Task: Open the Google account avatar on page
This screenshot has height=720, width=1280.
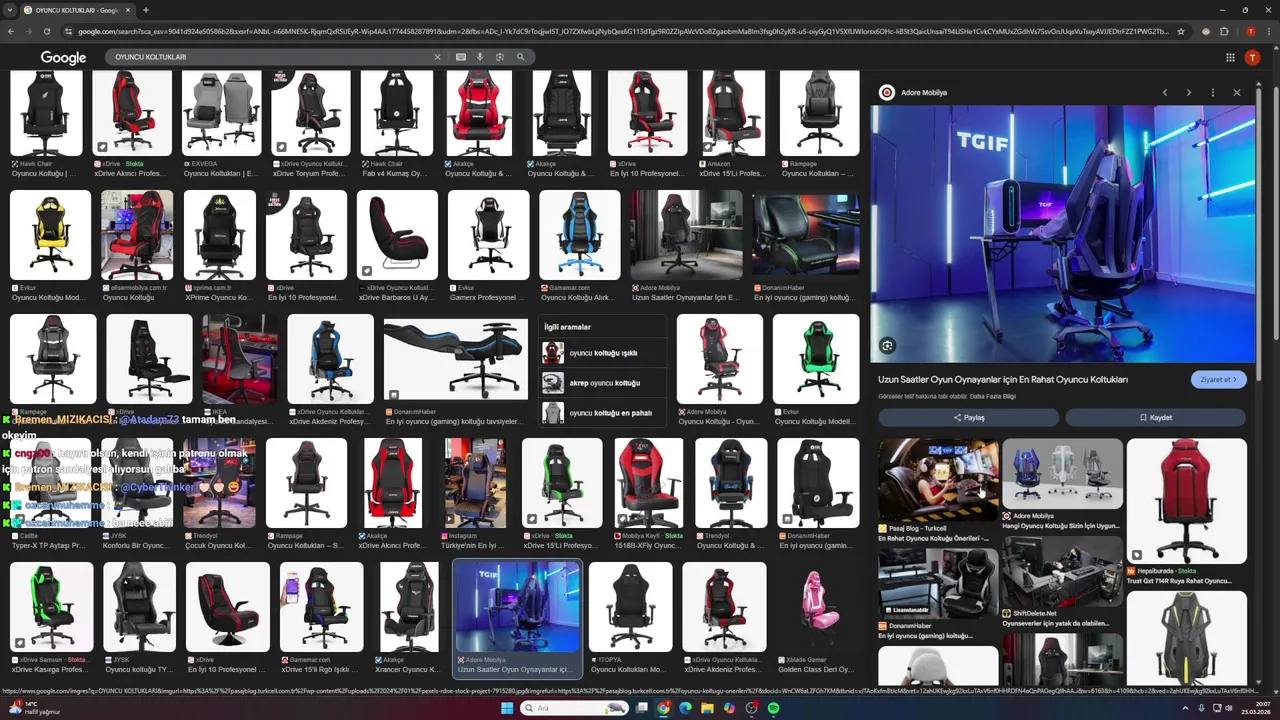Action: (1252, 57)
